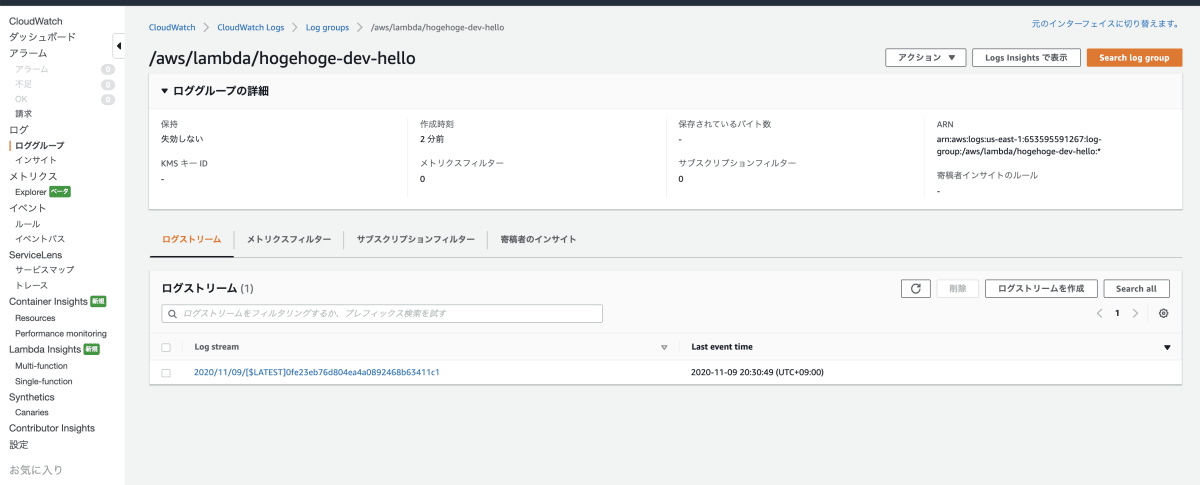Open アラーム section in sidebar
Image resolution: width=1200 pixels, height=485 pixels.
pos(28,53)
